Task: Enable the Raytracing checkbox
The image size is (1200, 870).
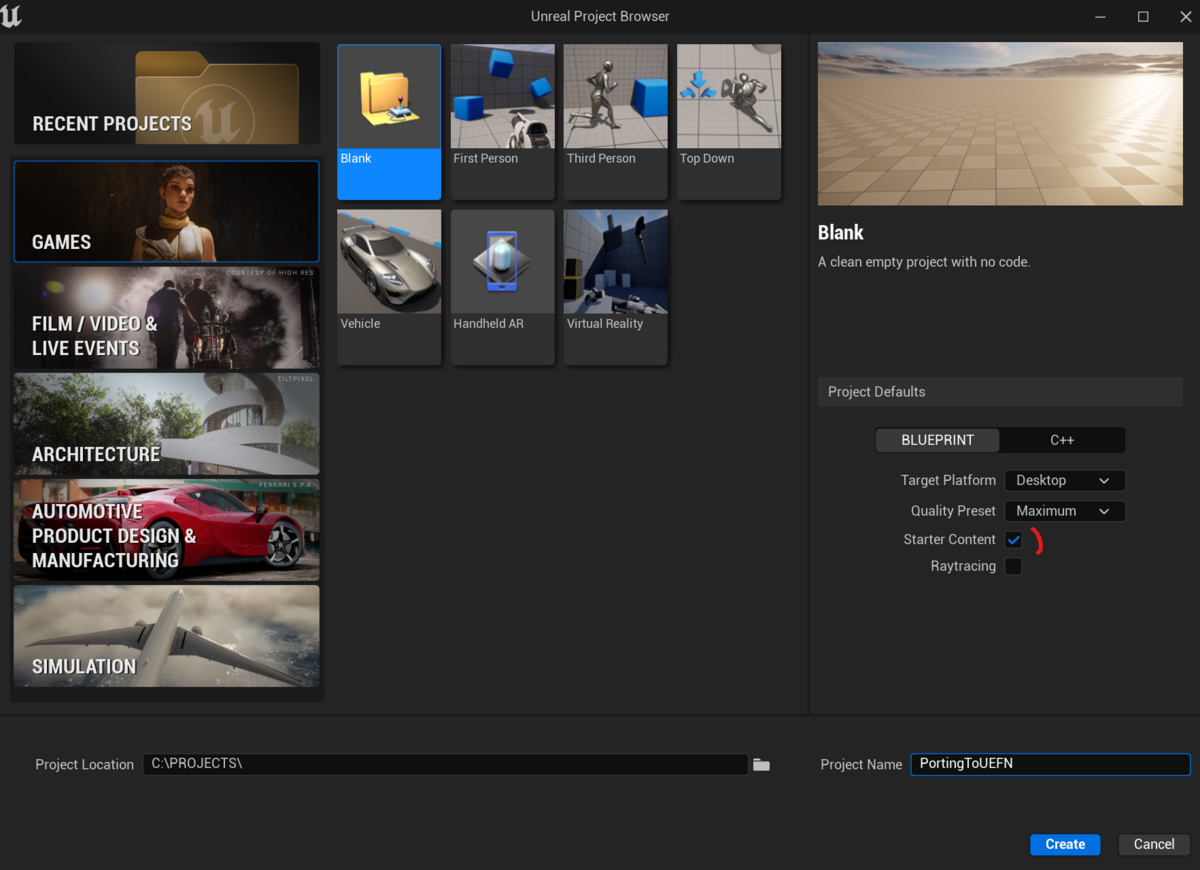Action: pos(1013,566)
